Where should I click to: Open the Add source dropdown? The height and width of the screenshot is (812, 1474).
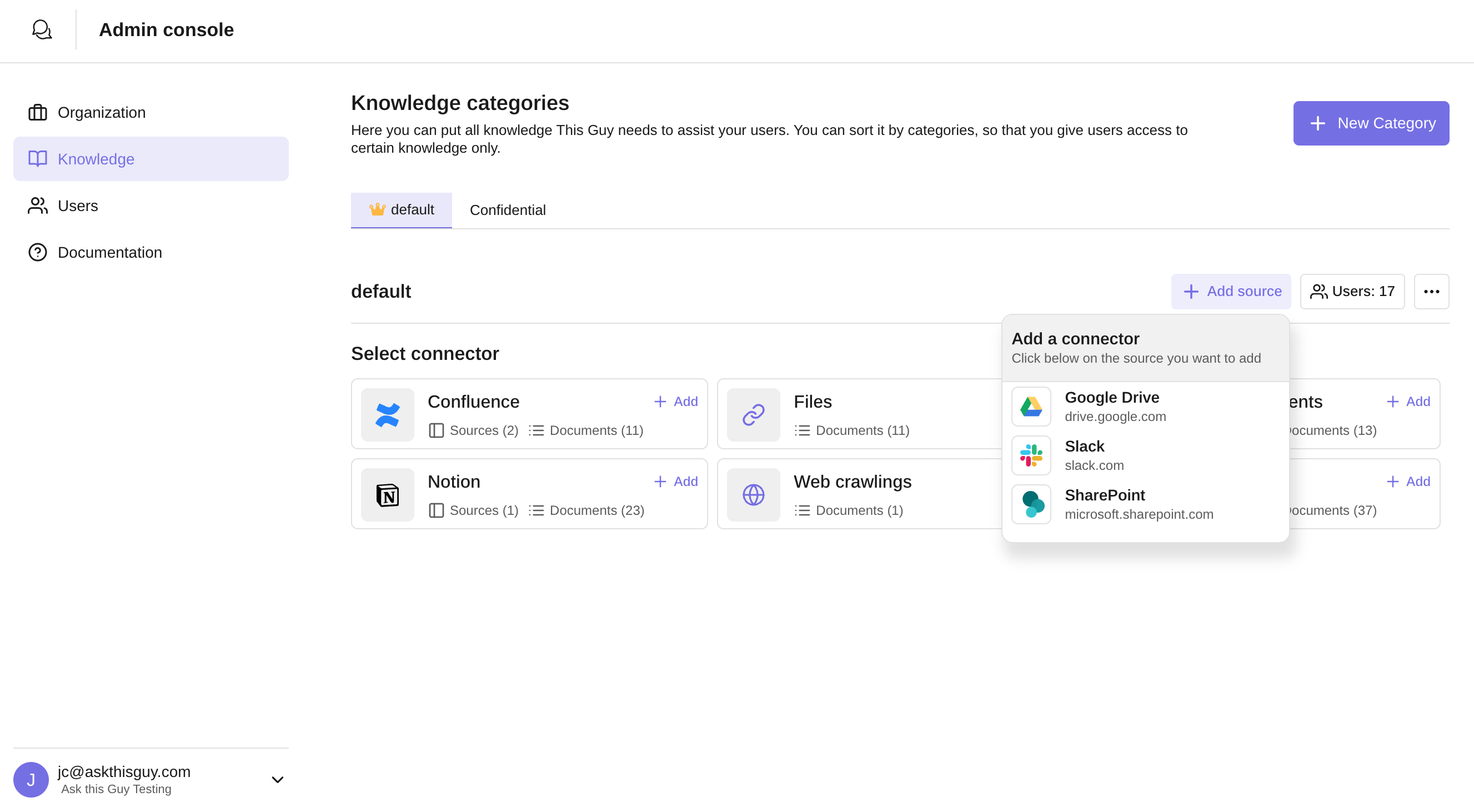coord(1231,291)
